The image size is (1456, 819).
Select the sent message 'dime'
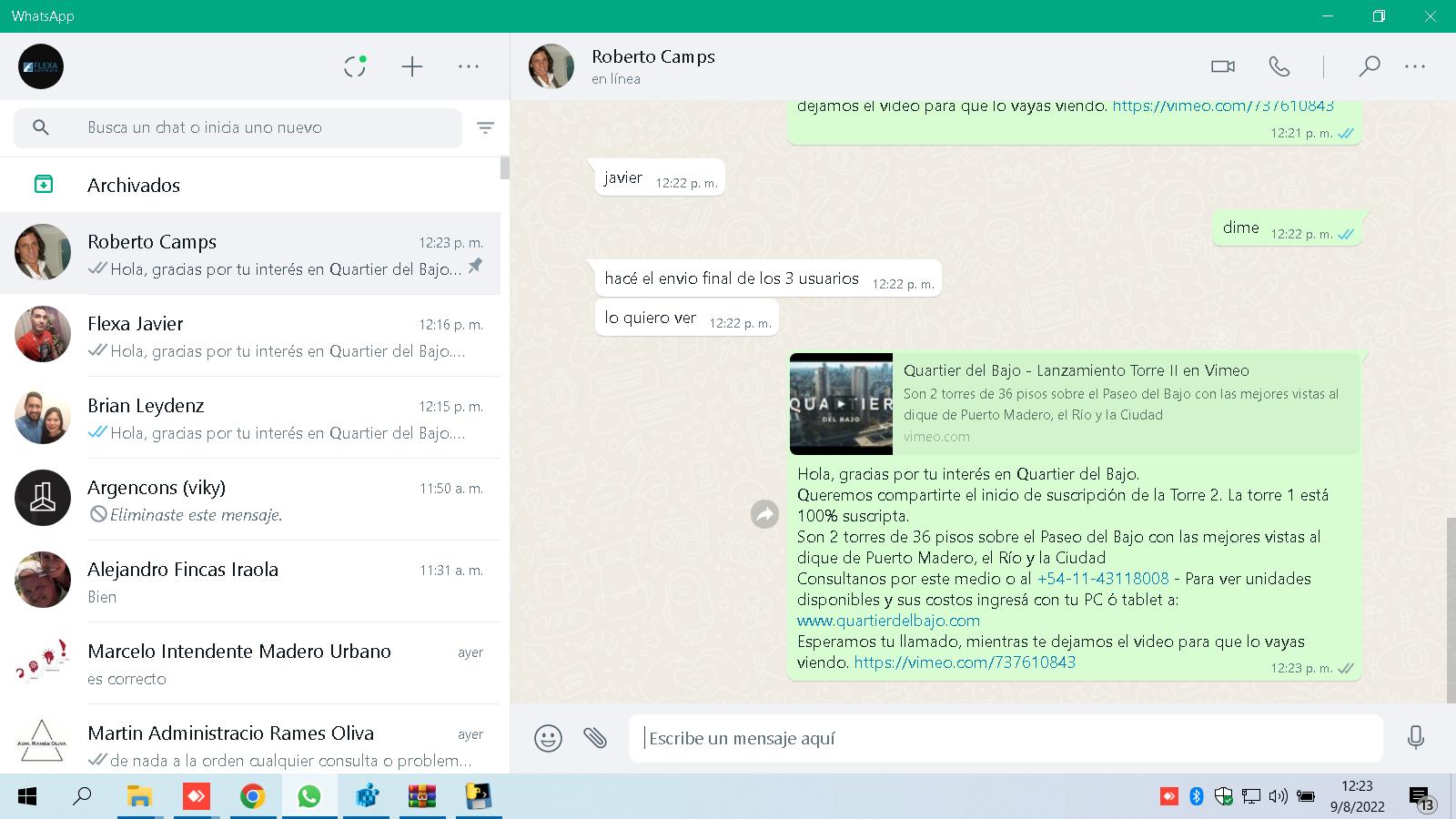[x=1286, y=228]
